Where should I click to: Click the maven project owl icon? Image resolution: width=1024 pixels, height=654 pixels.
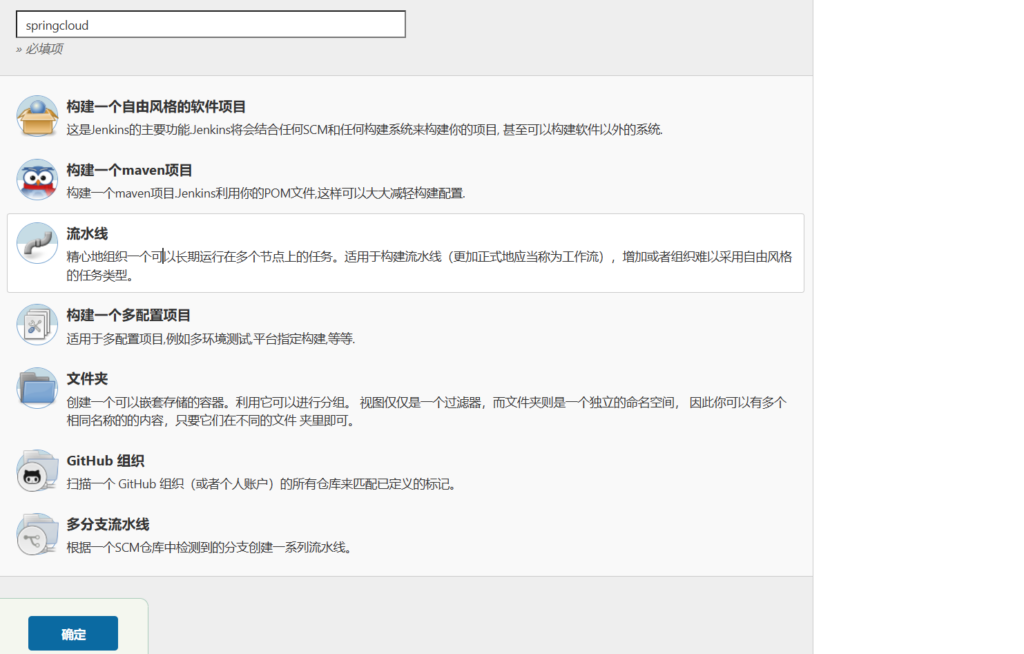37,180
